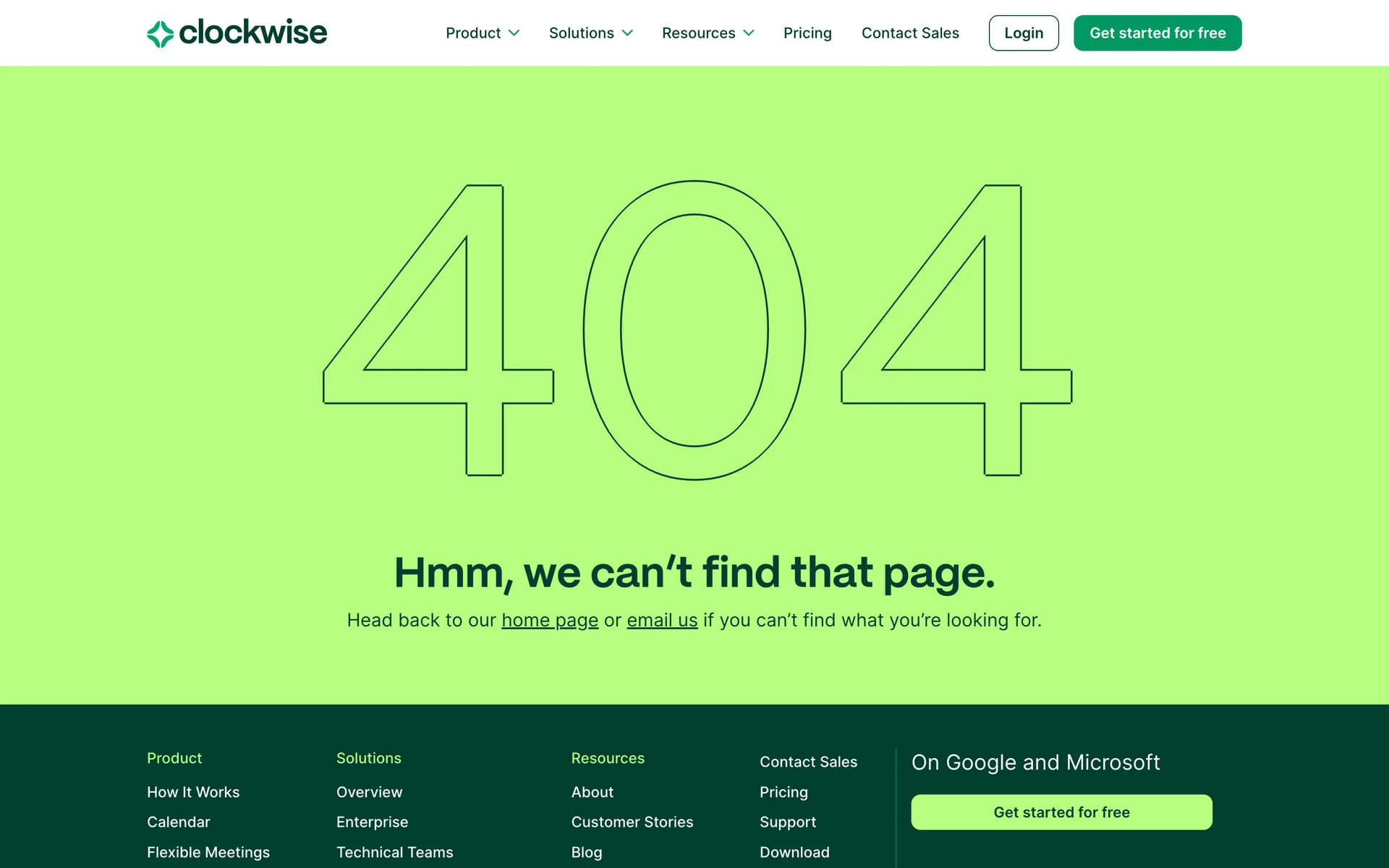Open Contact Sales in header navigation
This screenshot has height=868, width=1389.
pos(910,33)
